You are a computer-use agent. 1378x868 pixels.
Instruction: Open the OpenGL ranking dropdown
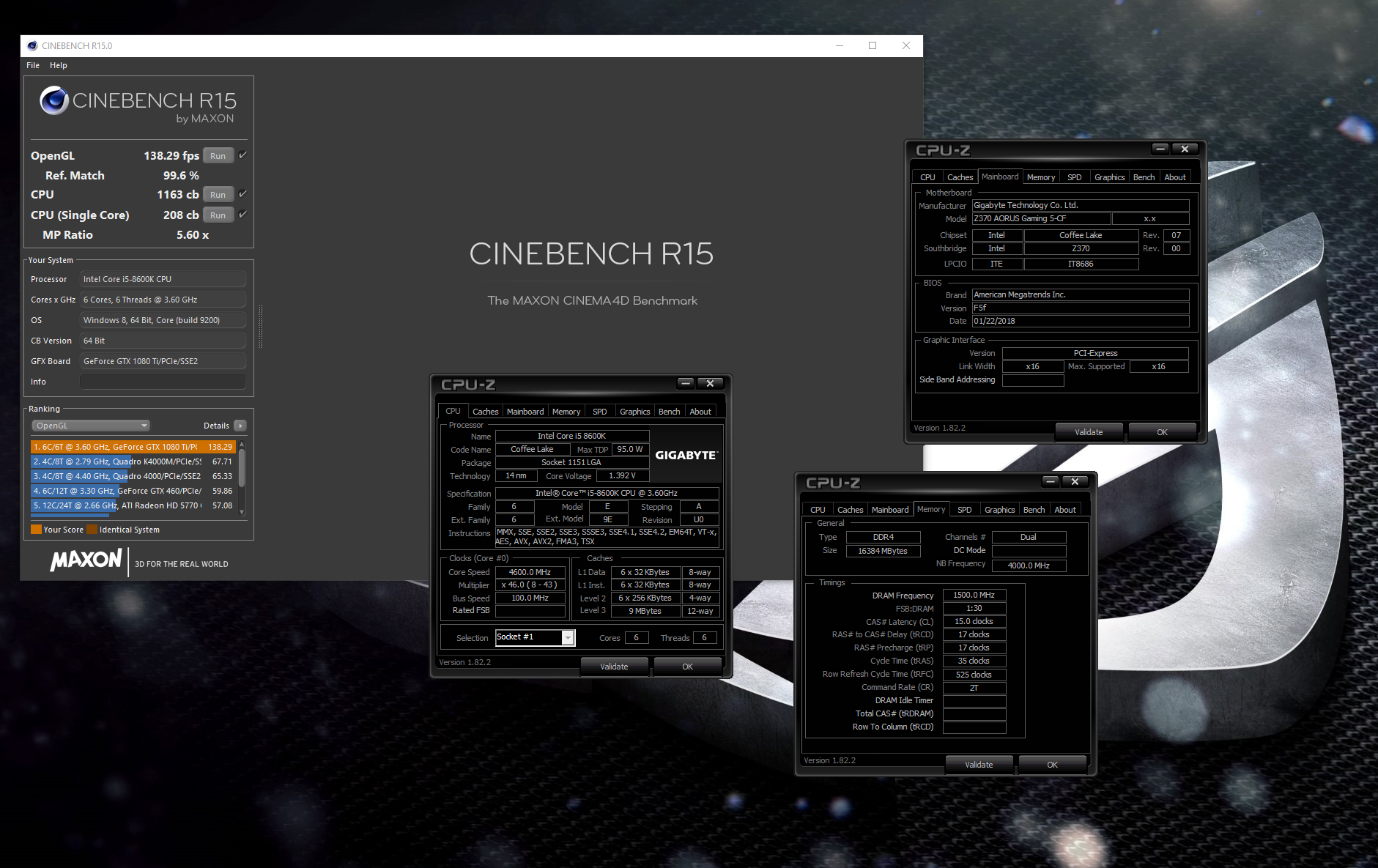tap(91, 426)
